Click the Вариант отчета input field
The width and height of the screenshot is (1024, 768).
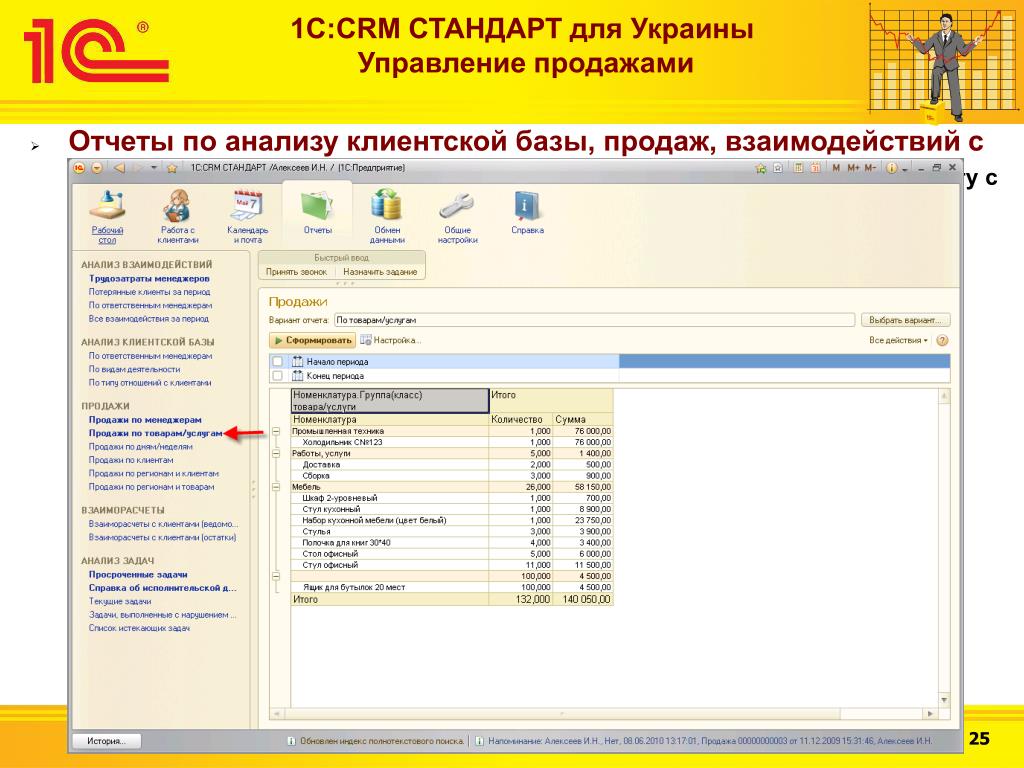click(x=594, y=320)
